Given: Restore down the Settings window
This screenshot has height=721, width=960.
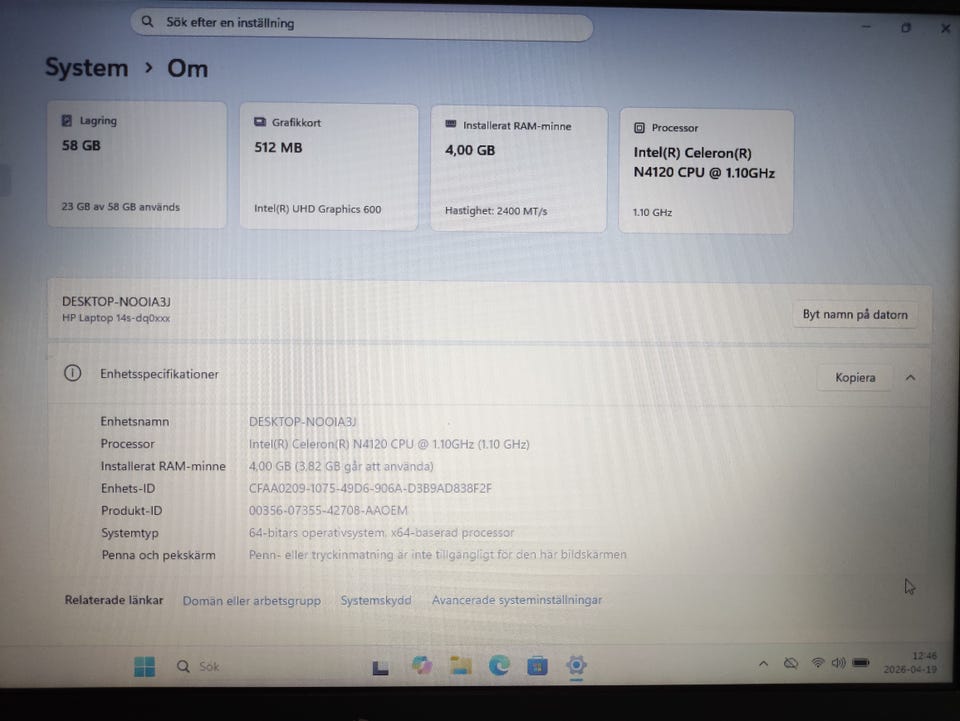Looking at the screenshot, I should [906, 28].
